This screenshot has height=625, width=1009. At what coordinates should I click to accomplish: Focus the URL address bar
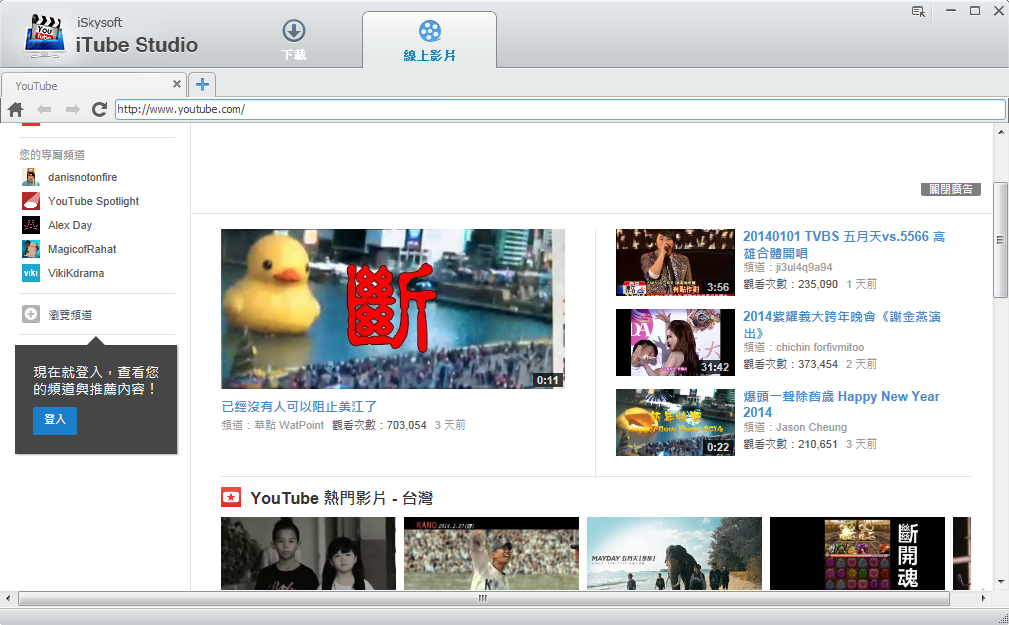560,109
